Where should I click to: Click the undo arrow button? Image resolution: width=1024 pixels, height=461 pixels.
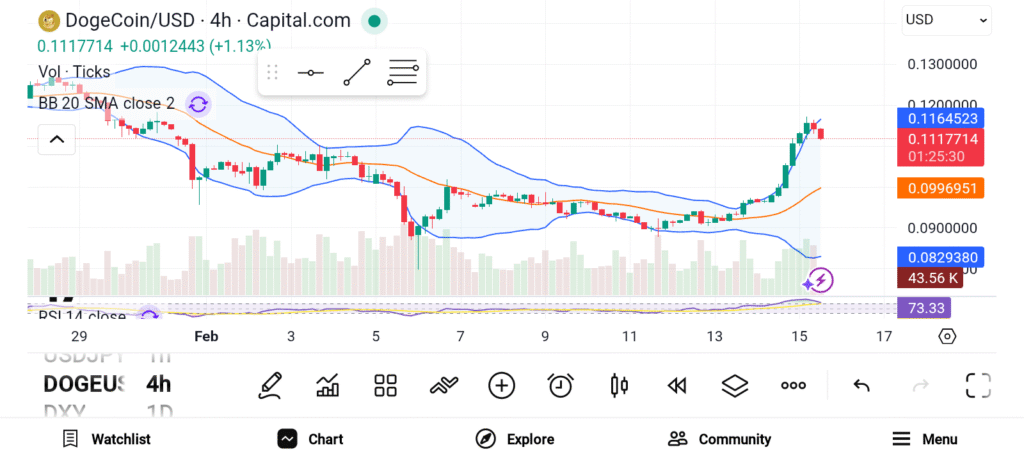[x=861, y=385]
